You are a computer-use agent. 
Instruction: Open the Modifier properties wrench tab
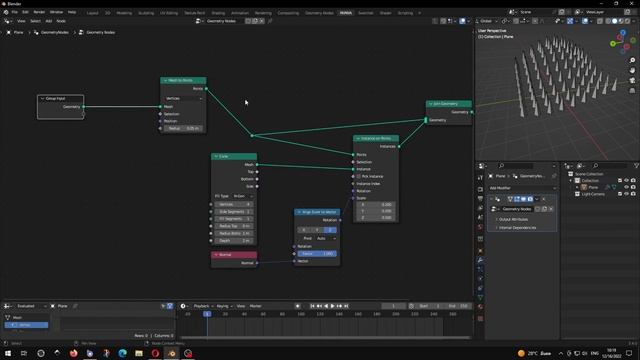pos(480,260)
